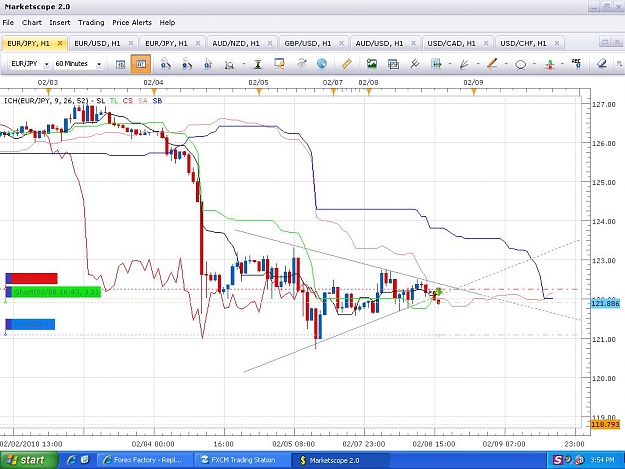This screenshot has height=469, width=625.
Task: Click the horizontal arrows chart shift icon
Action: 436,64
